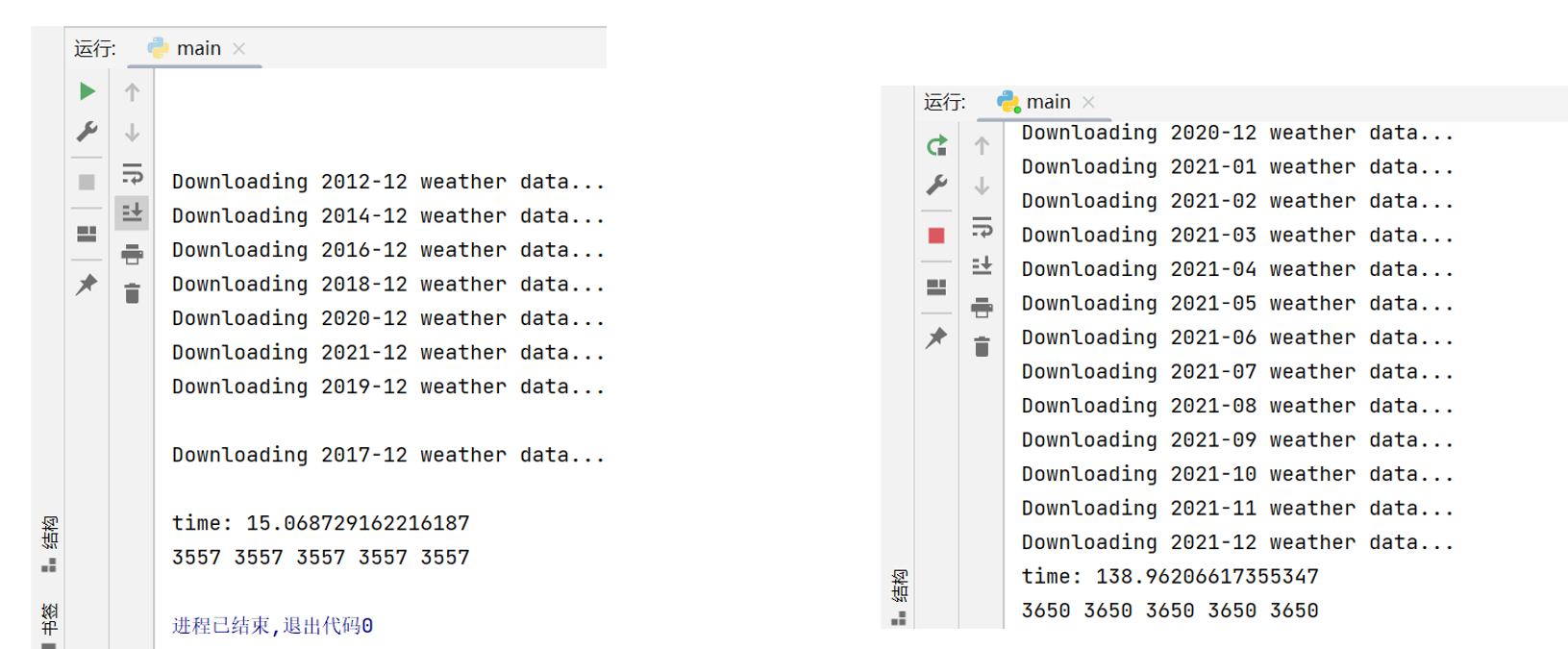The width and height of the screenshot is (1568, 649).
Task: Toggle soft-wrap in the left console
Action: pos(132,173)
